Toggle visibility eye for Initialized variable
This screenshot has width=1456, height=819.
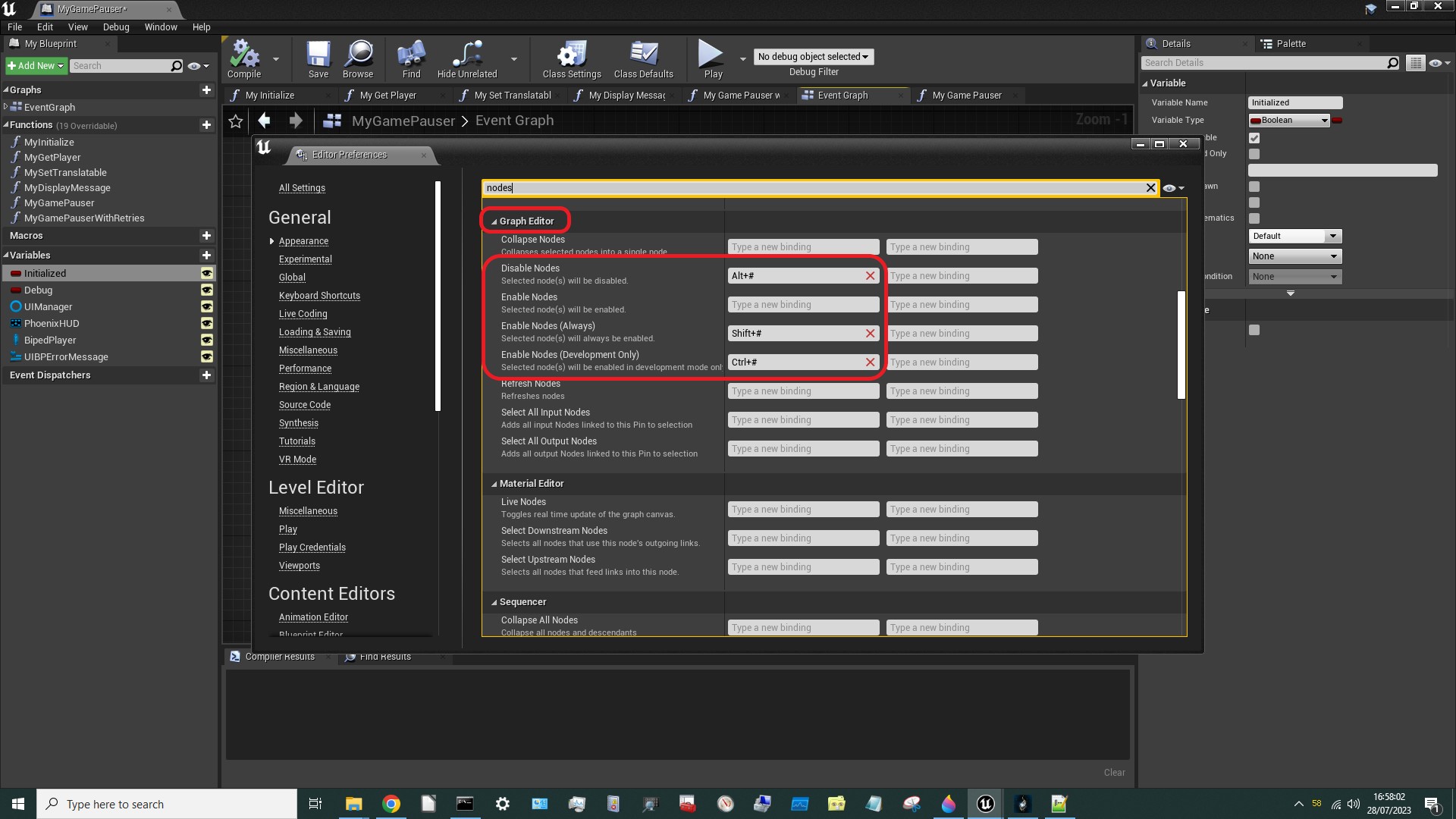coord(206,273)
